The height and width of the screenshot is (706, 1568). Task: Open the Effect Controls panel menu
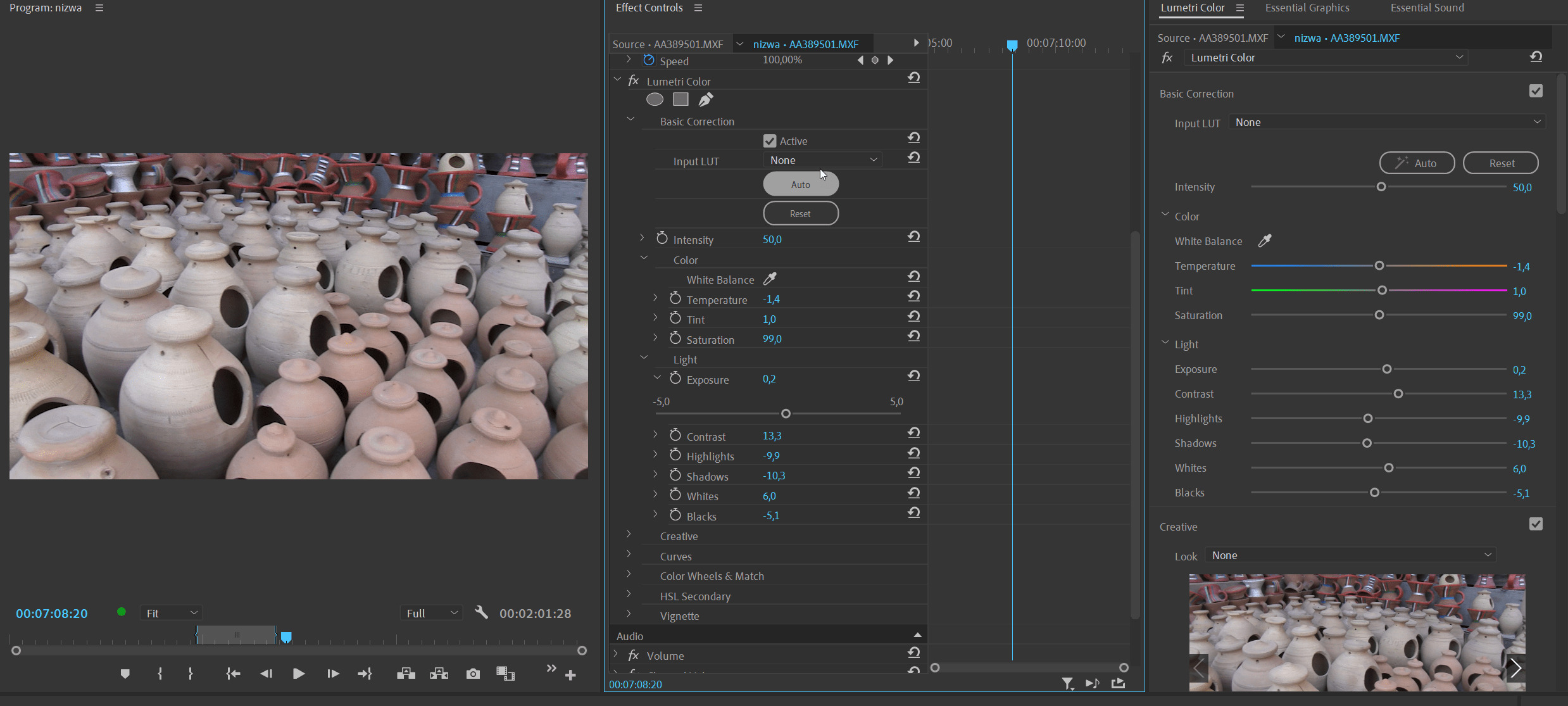[x=698, y=8]
